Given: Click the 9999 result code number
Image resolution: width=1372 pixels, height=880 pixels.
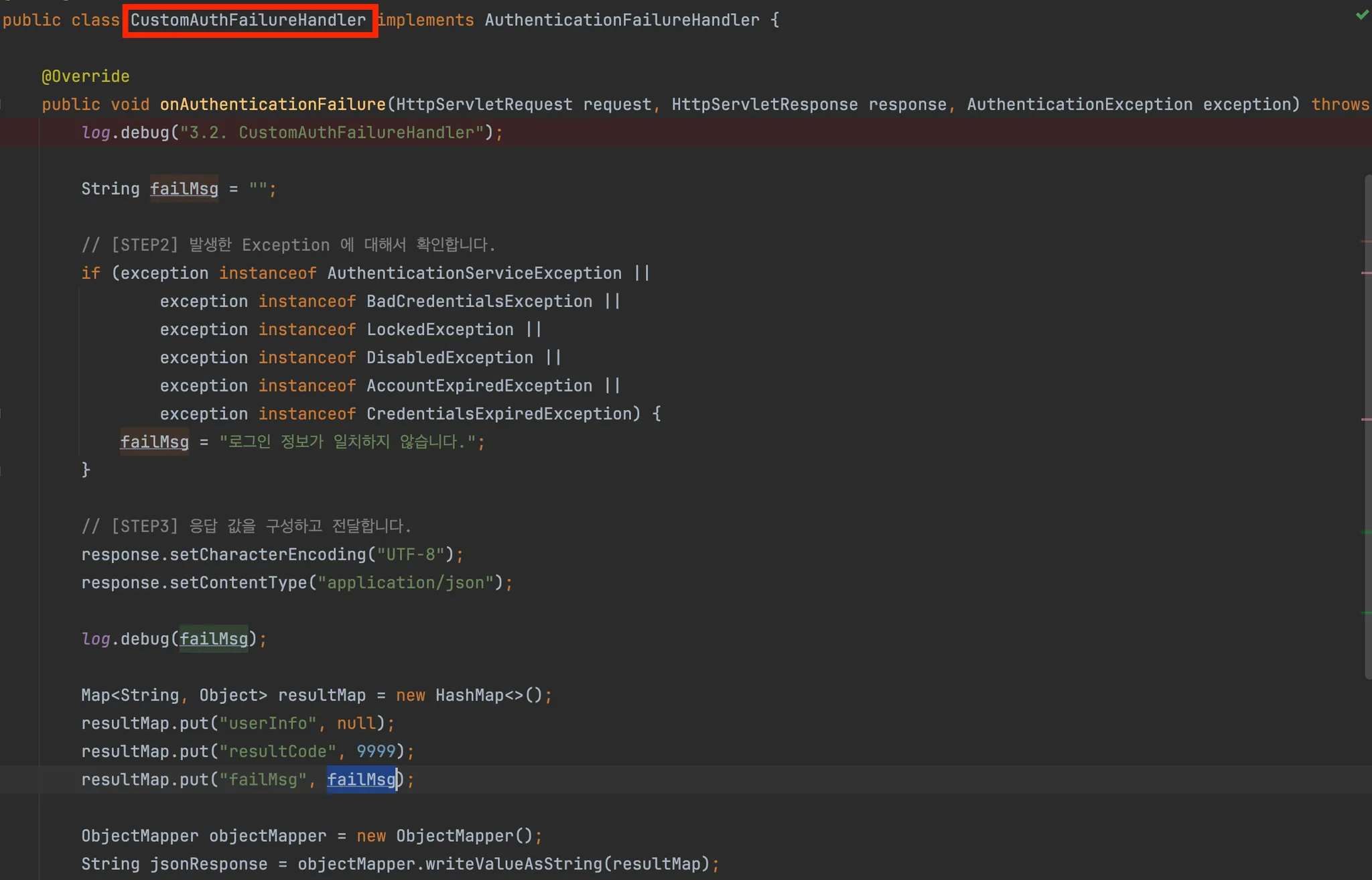Looking at the screenshot, I should point(376,751).
